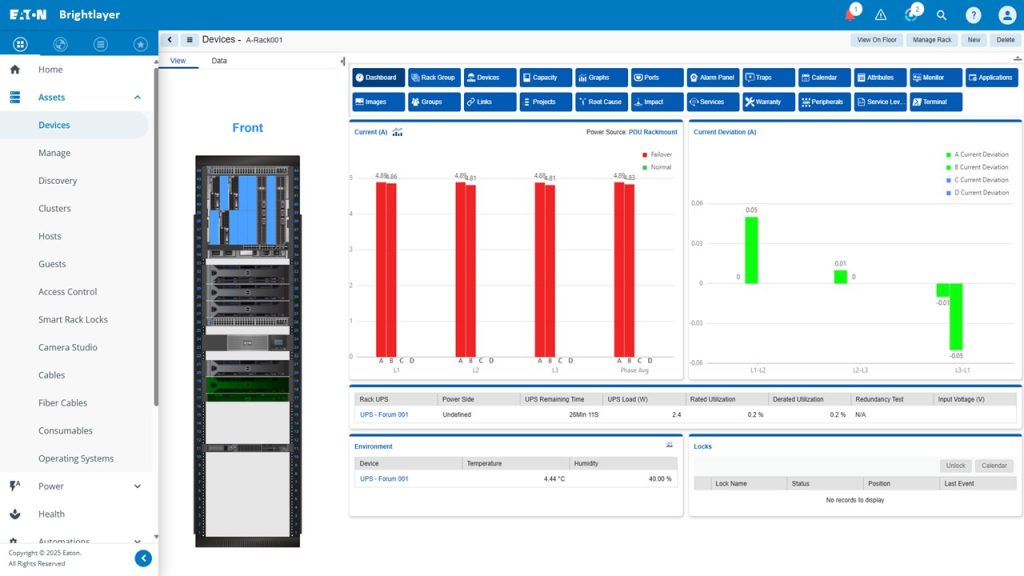Select the favorites star icon in sidebar
This screenshot has height=576, width=1024.
point(140,44)
